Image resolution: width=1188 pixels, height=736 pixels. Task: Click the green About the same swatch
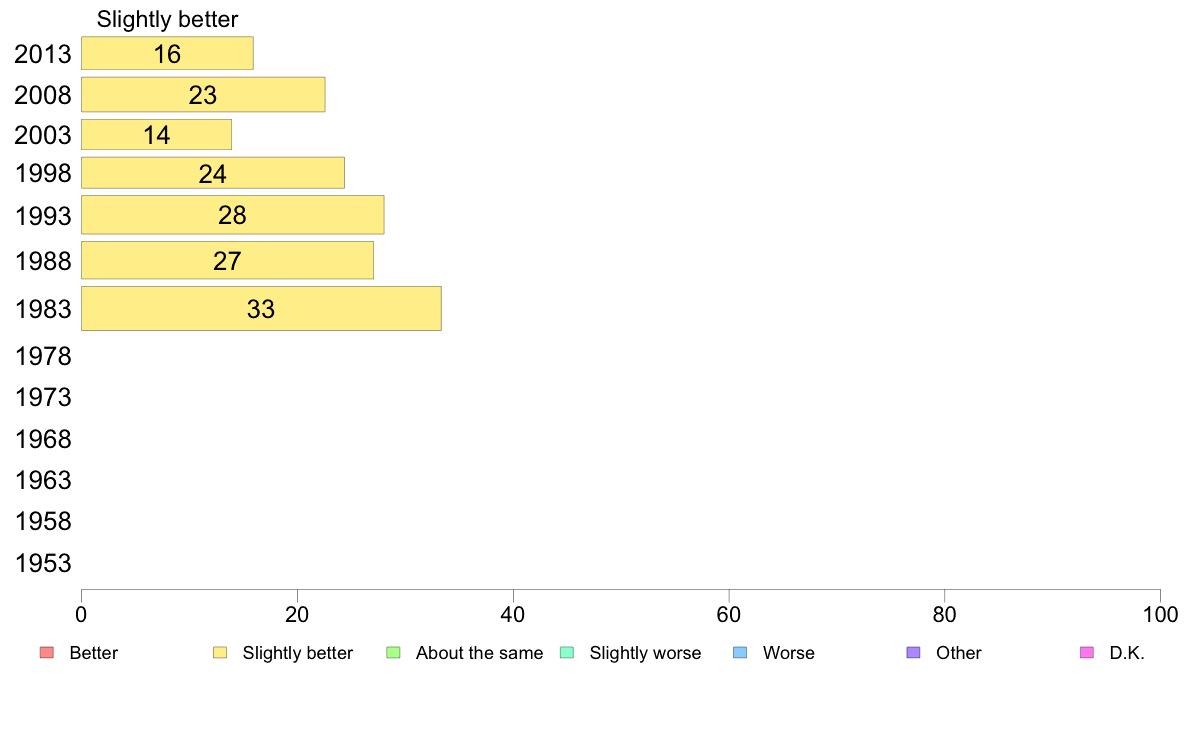tap(393, 653)
